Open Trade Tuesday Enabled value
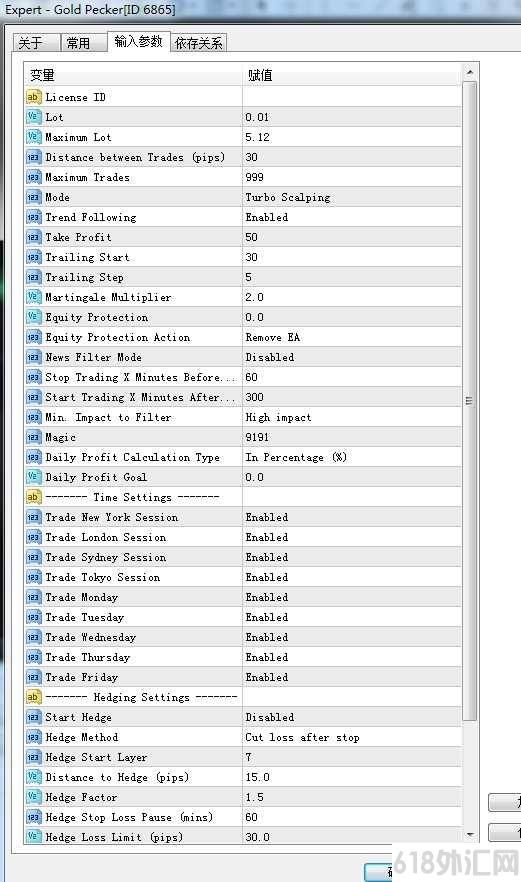The width and height of the screenshot is (521, 882). [x=267, y=617]
